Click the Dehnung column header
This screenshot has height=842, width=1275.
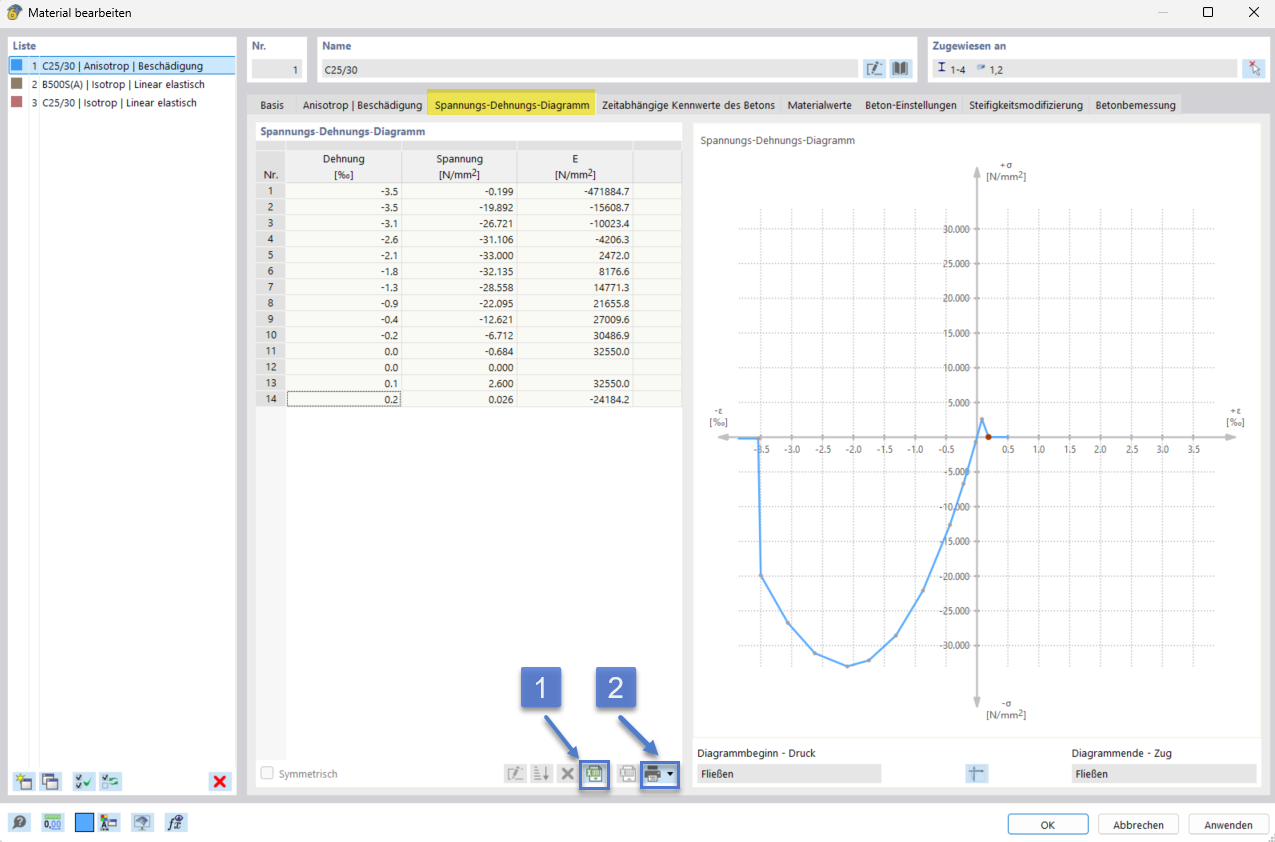[343, 166]
